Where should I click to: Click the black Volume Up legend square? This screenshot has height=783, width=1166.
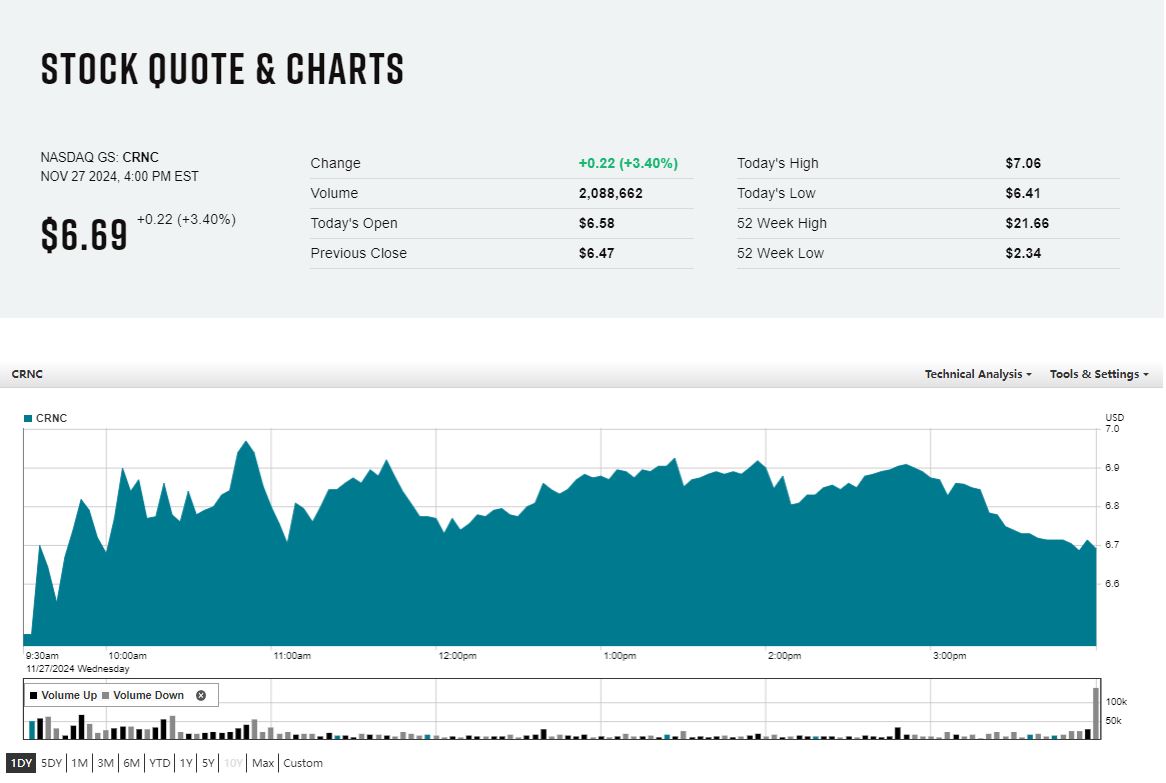click(34, 695)
